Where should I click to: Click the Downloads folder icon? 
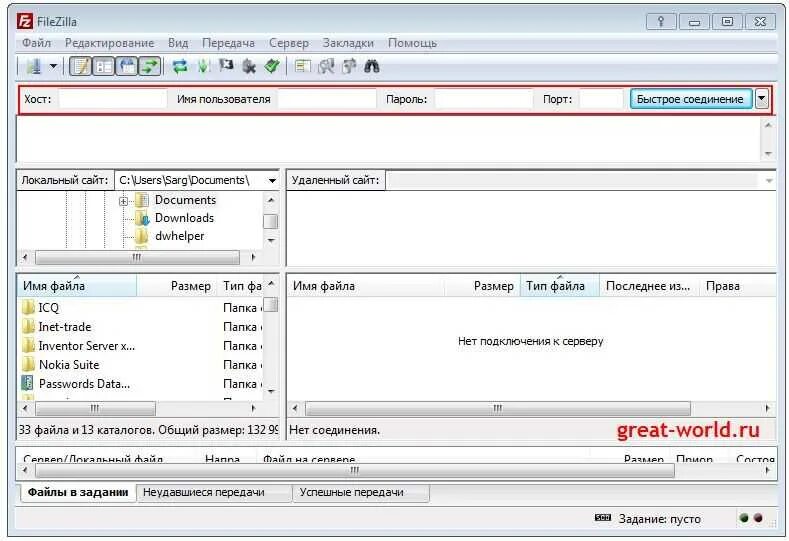tap(142, 218)
